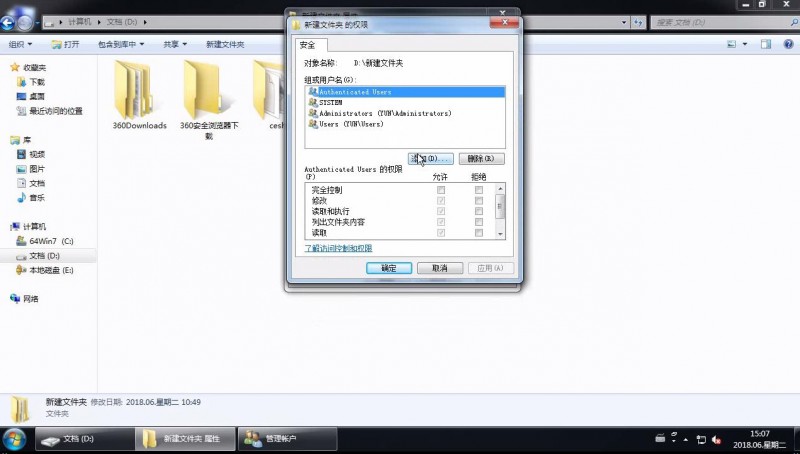Image resolution: width=800 pixels, height=454 pixels.
Task: Open 了解访问控制和权限 link
Action: 338,248
